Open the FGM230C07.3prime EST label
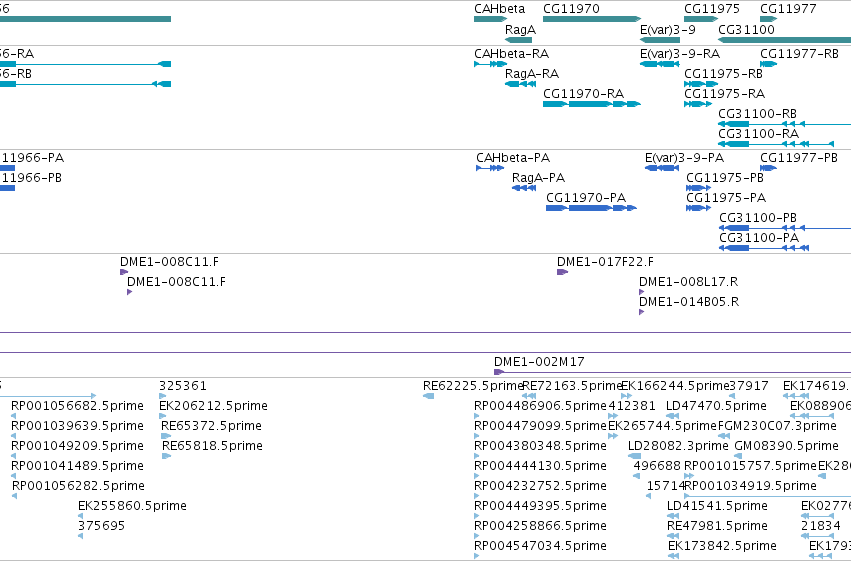 (777, 426)
